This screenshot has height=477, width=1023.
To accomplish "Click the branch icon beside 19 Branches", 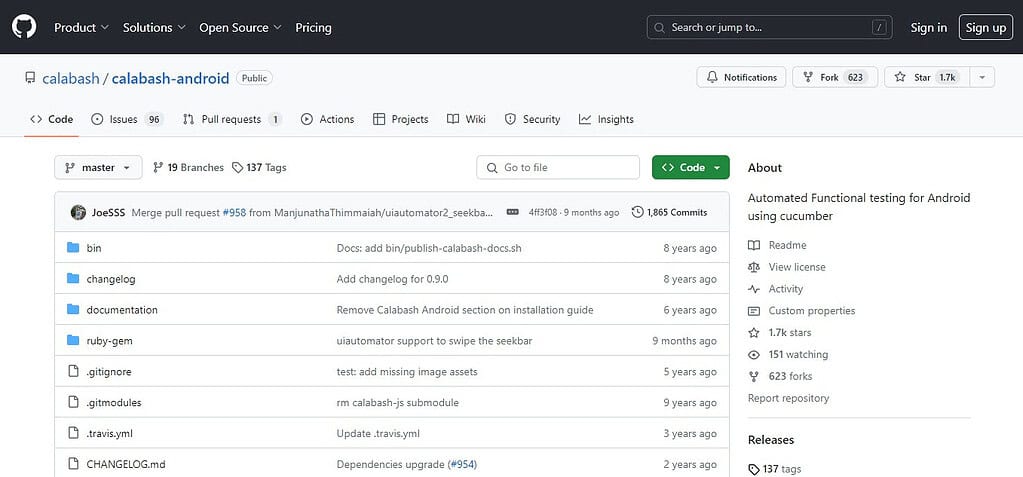I will [x=158, y=168].
